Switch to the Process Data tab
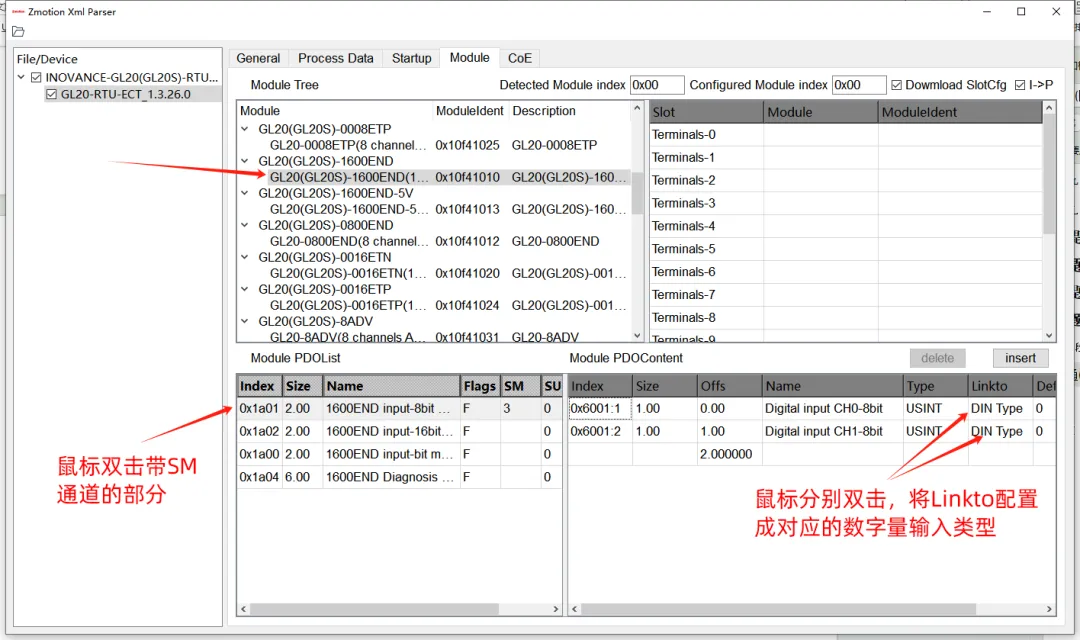This screenshot has width=1080, height=640. point(335,59)
